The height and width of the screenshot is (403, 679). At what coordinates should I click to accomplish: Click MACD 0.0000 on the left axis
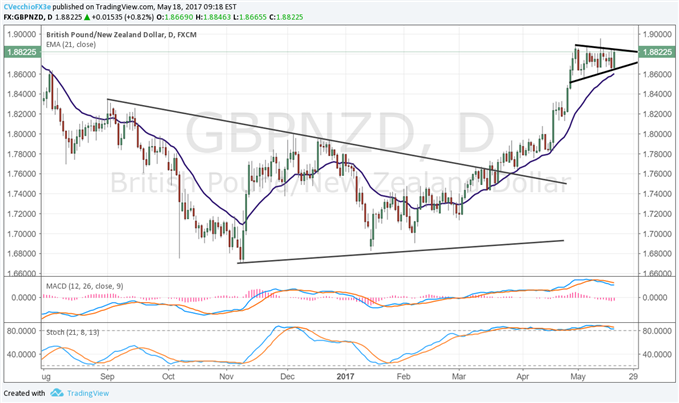(24, 297)
